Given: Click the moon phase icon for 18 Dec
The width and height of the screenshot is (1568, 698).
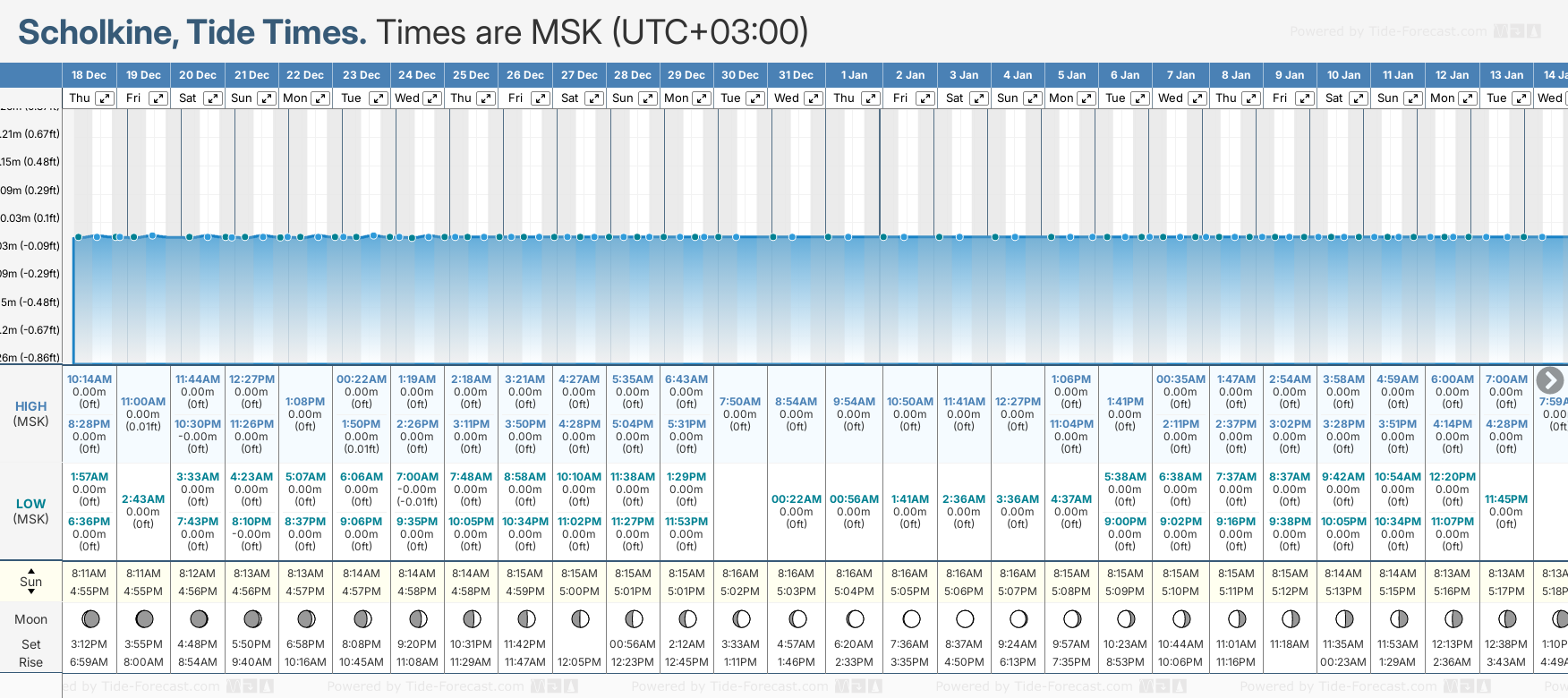Looking at the screenshot, I should tap(89, 618).
